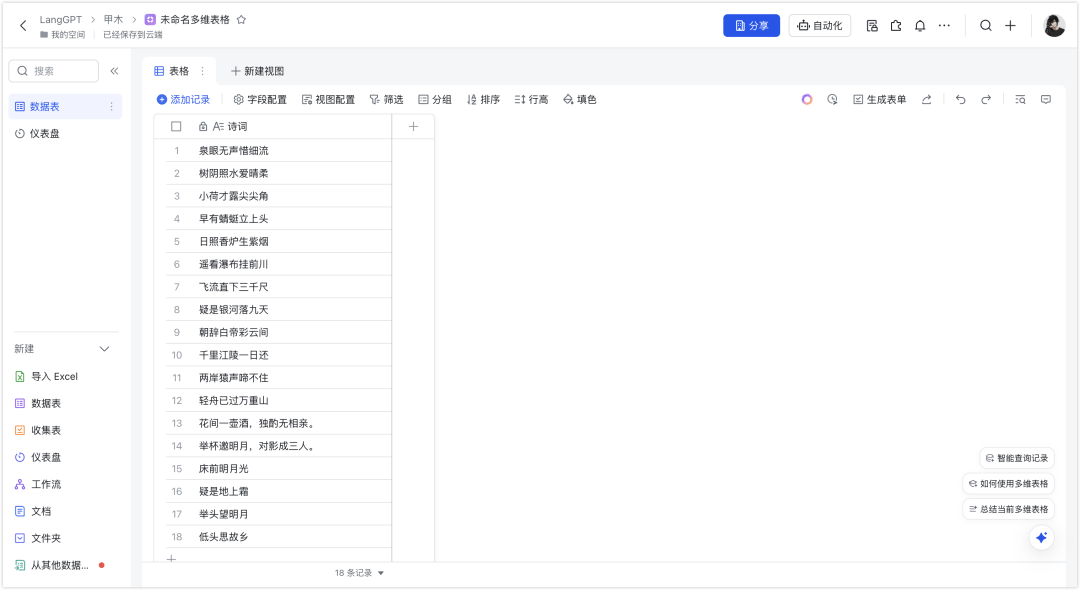Open notifications via the bell icon
The width and height of the screenshot is (1080, 590).
click(x=920, y=25)
